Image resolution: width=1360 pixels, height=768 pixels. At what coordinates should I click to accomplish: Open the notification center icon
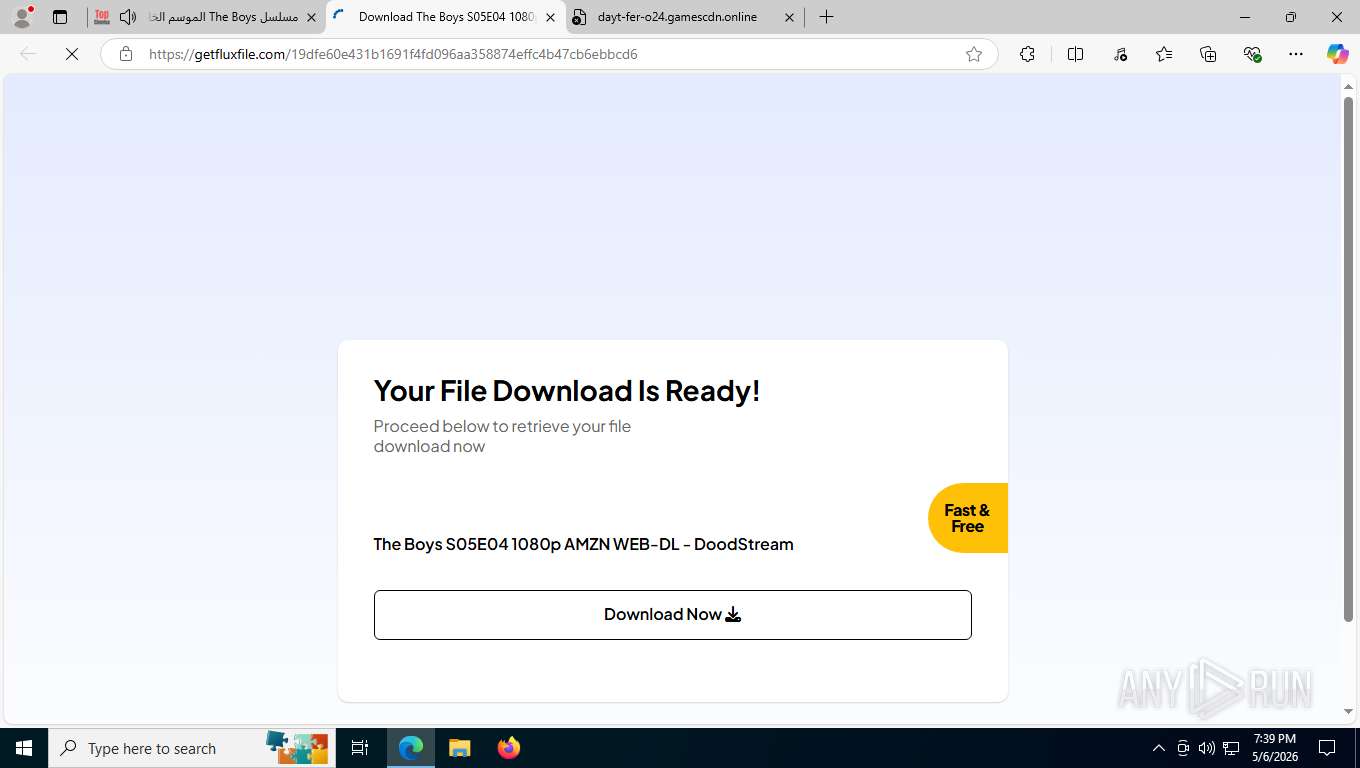[1327, 748]
